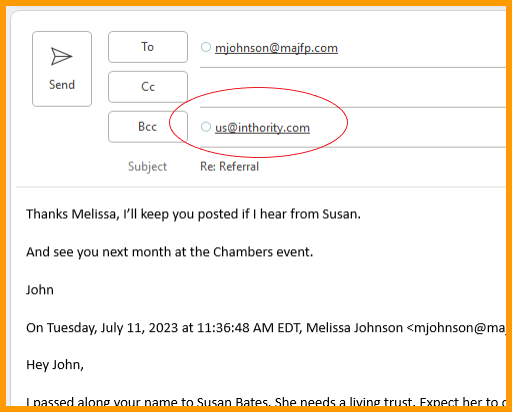Click the Subject label
This screenshot has width=512, height=412.
pyautogui.click(x=147, y=166)
